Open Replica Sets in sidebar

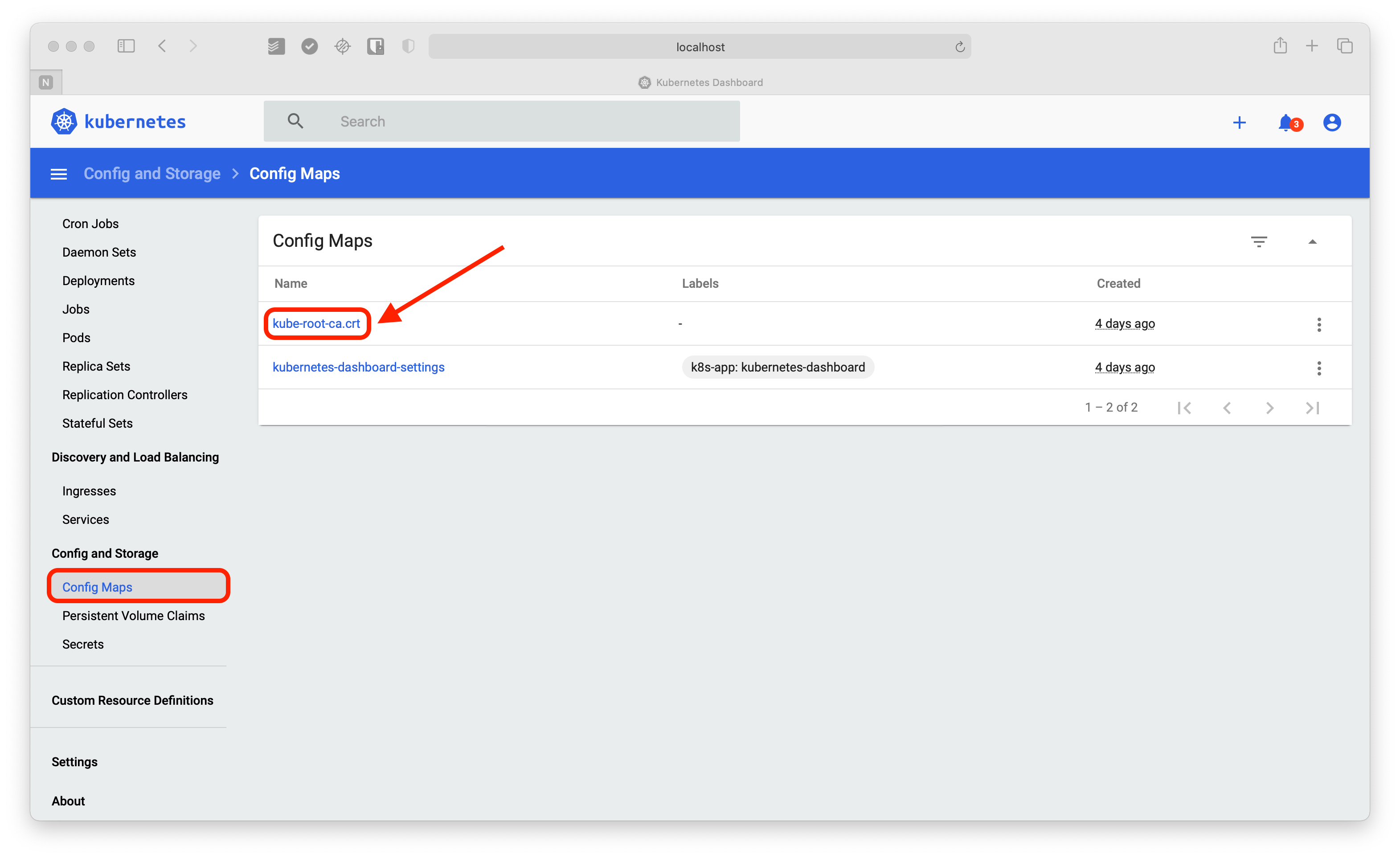[96, 367]
